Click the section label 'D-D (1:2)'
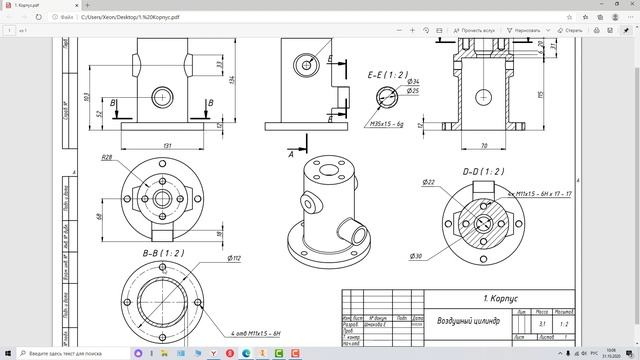Screen dimensions: 640x360 [483, 172]
